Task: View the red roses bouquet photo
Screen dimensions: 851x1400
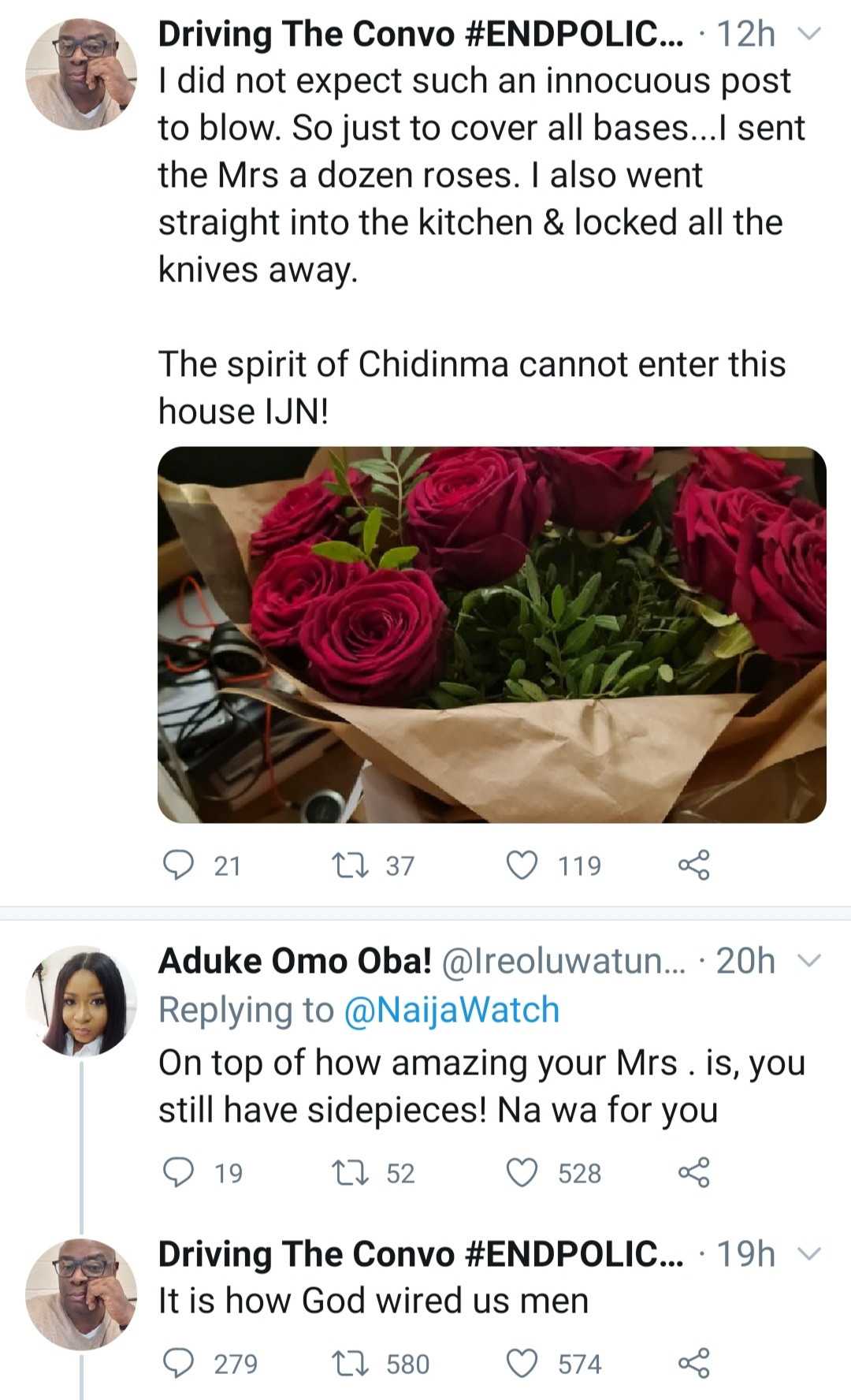Action: click(492, 635)
